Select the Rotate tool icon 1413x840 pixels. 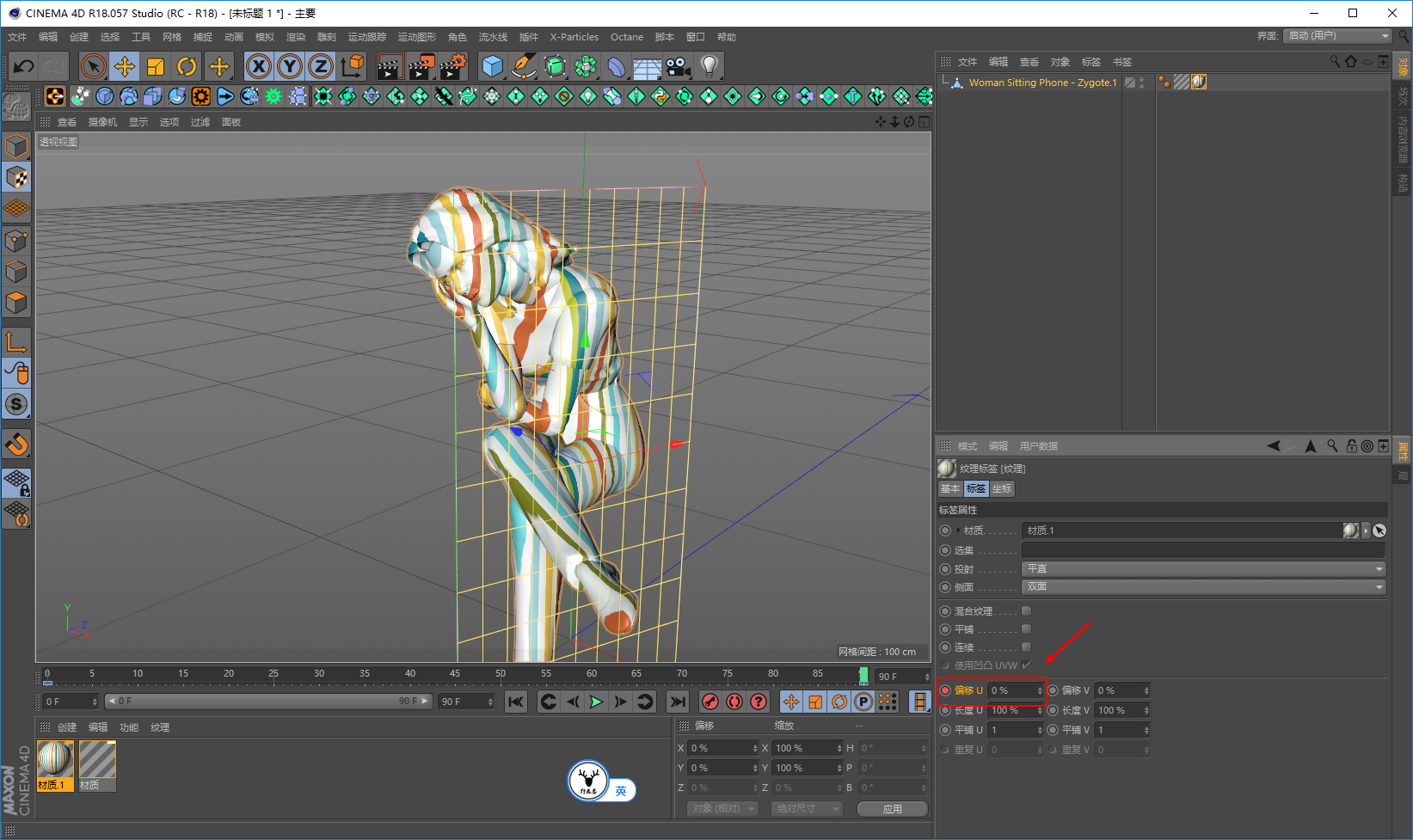pyautogui.click(x=187, y=66)
